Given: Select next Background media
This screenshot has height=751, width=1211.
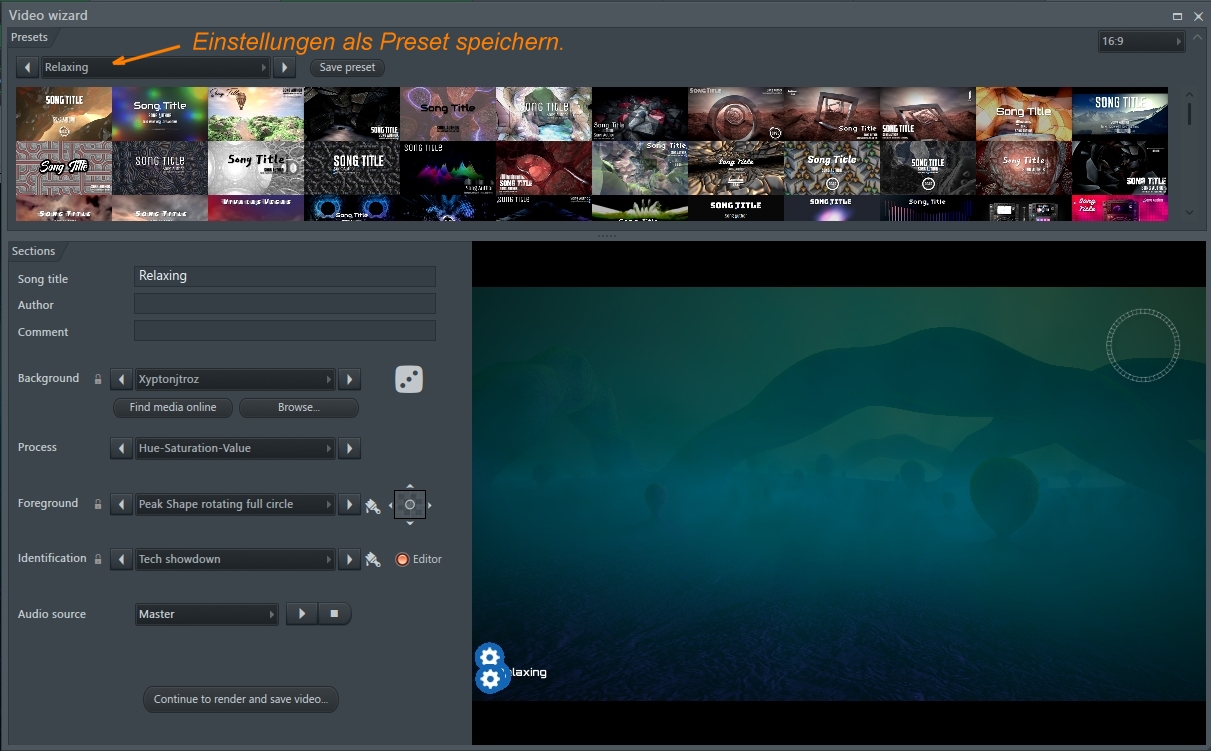Looking at the screenshot, I should [349, 380].
